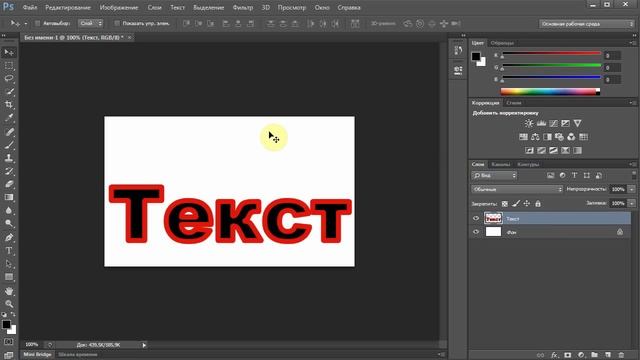Open the Color panel flyout menu

click(x=632, y=43)
